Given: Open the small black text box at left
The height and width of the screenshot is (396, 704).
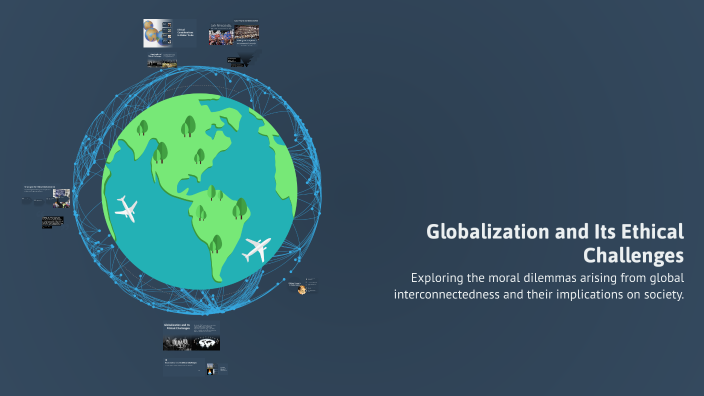Looking at the screenshot, I should click(53, 222).
